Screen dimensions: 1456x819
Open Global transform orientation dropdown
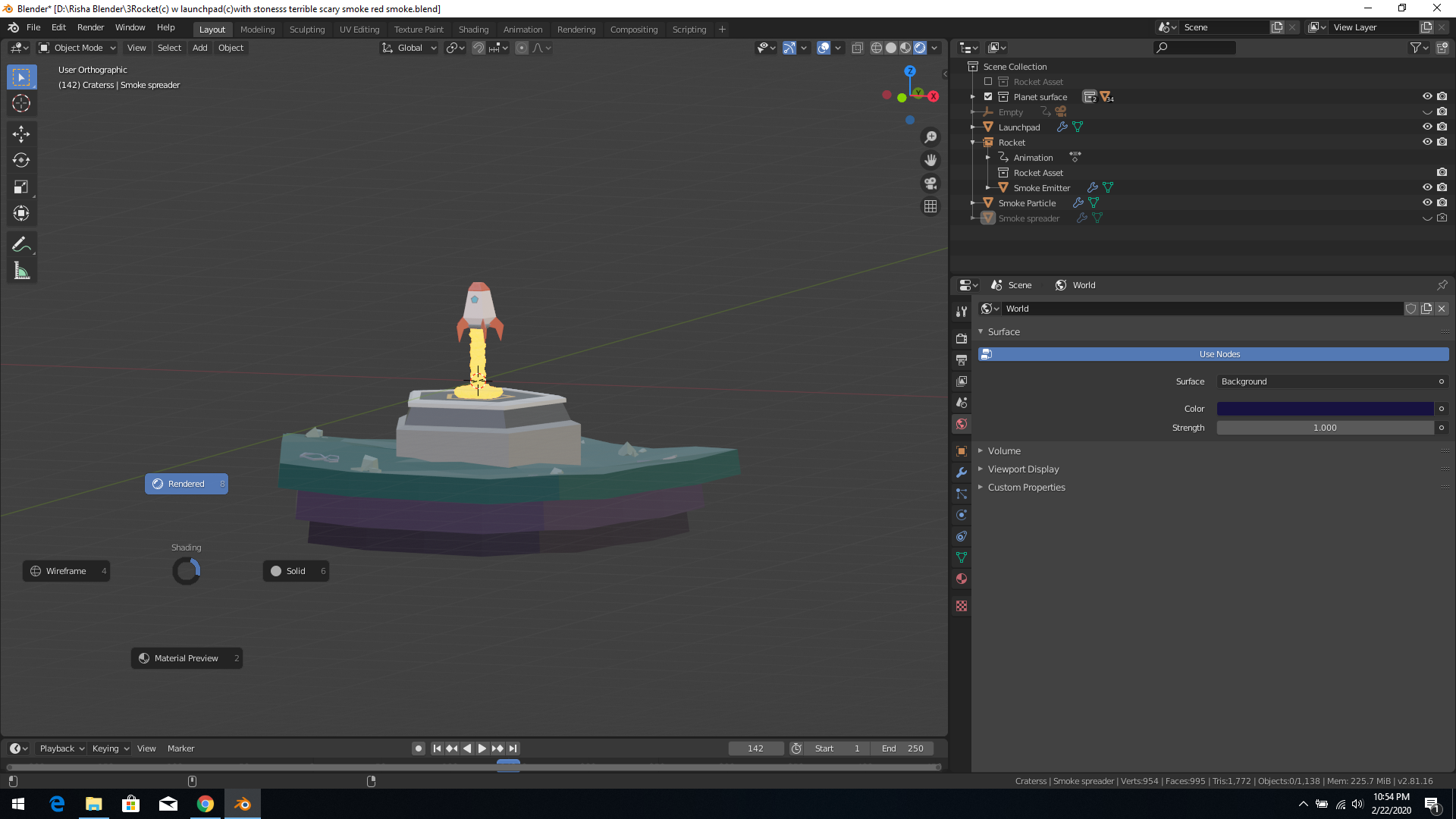(x=409, y=48)
